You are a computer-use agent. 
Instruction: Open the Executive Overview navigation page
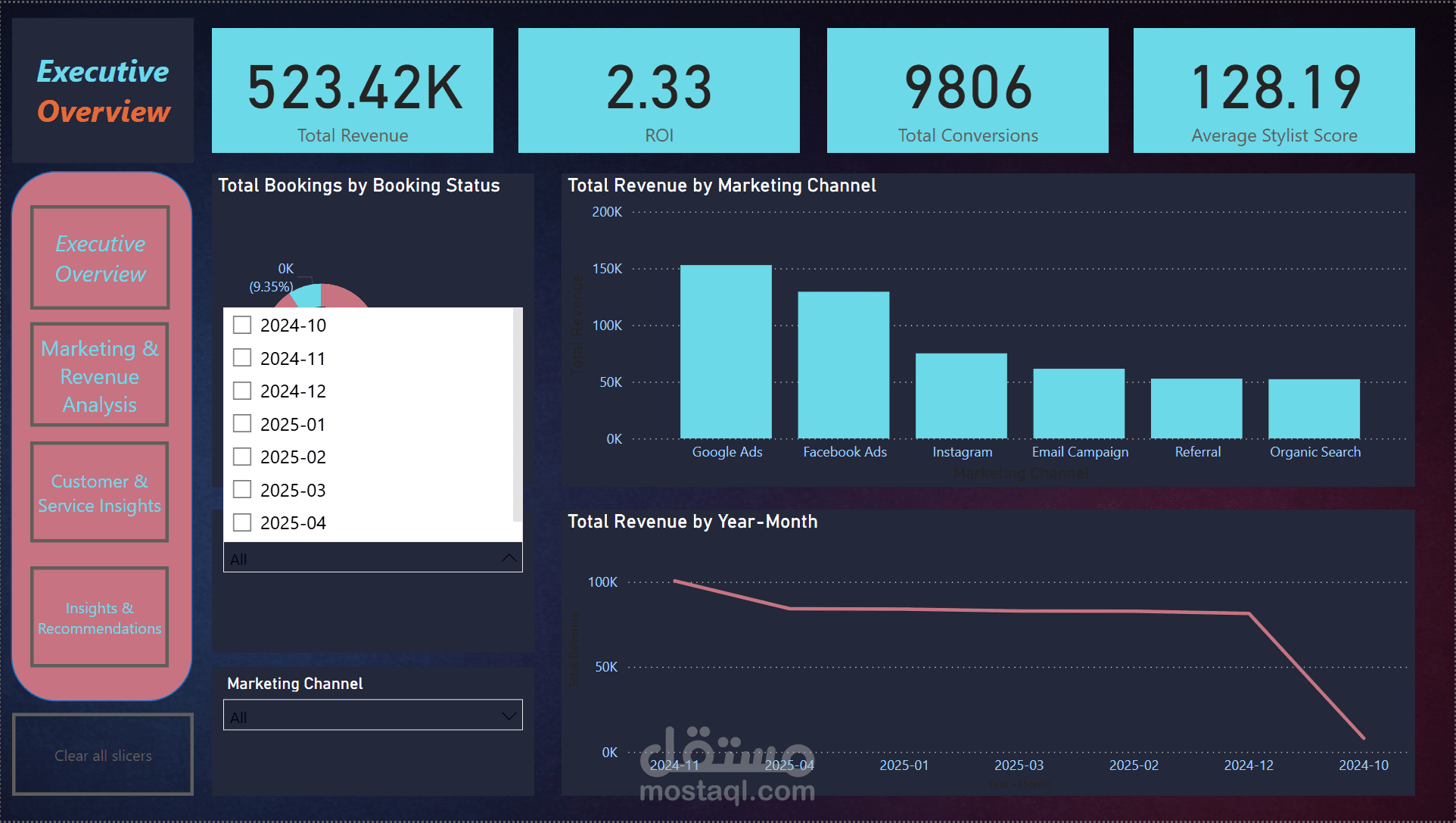click(x=100, y=258)
